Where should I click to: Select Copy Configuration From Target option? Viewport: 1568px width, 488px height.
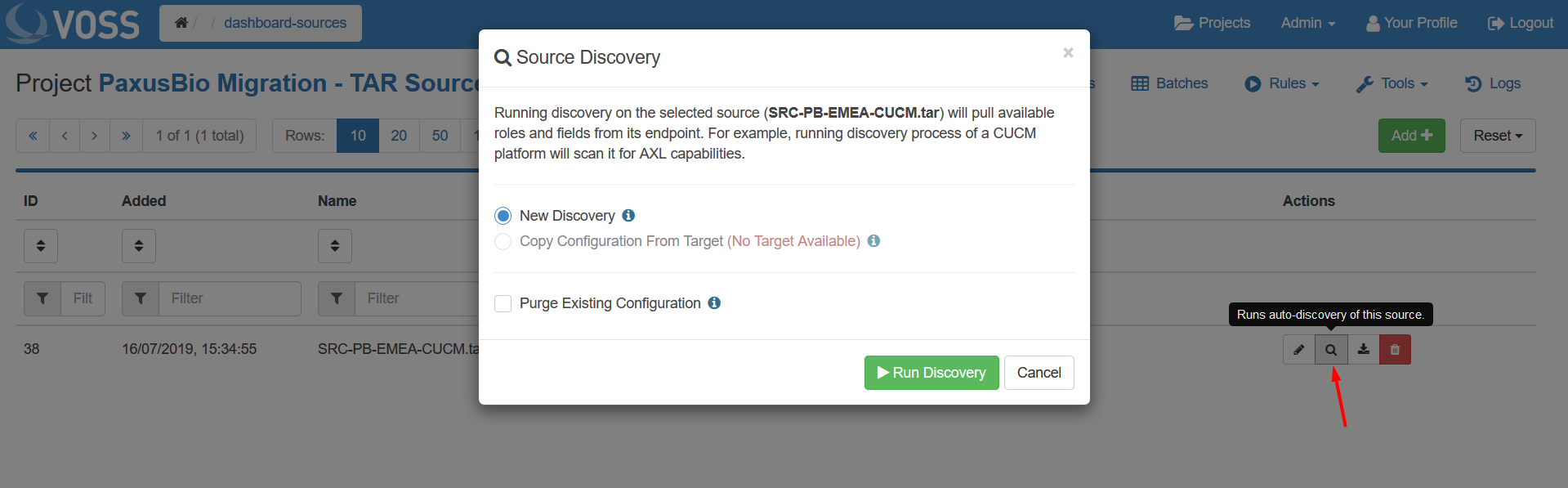503,241
